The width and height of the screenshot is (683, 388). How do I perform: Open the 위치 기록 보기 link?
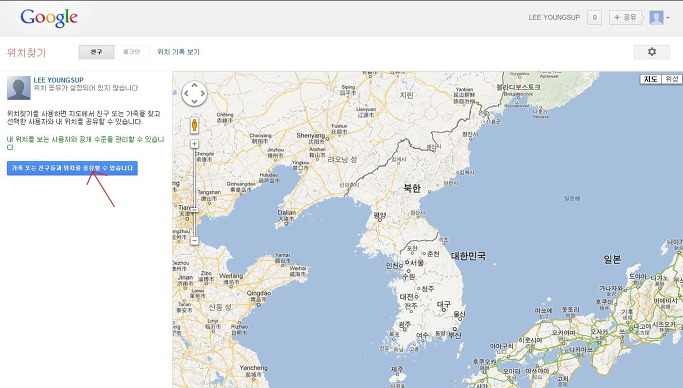(178, 52)
